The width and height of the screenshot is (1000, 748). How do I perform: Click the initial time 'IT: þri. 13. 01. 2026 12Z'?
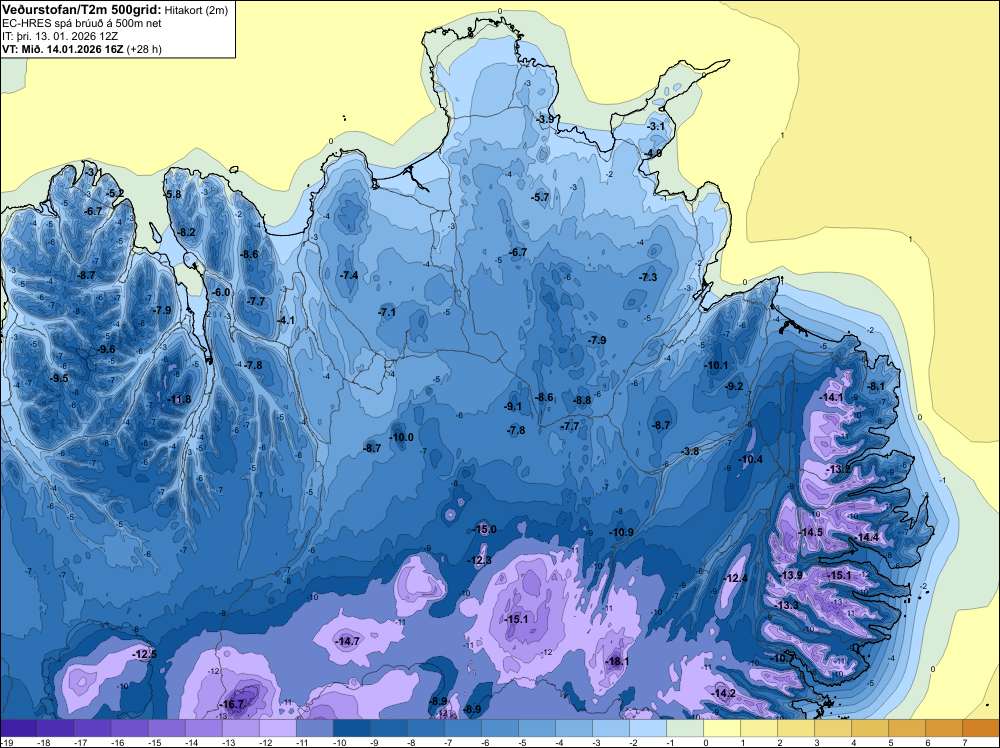(x=60, y=36)
